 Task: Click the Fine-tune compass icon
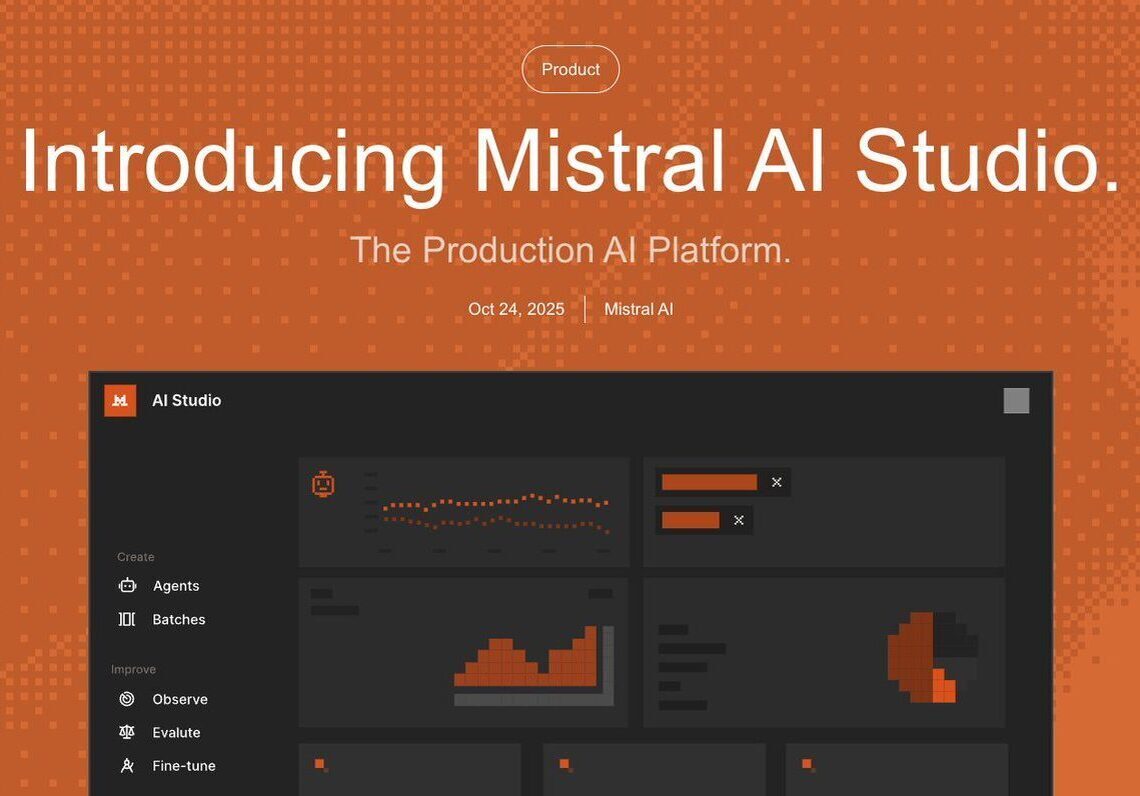click(x=127, y=765)
